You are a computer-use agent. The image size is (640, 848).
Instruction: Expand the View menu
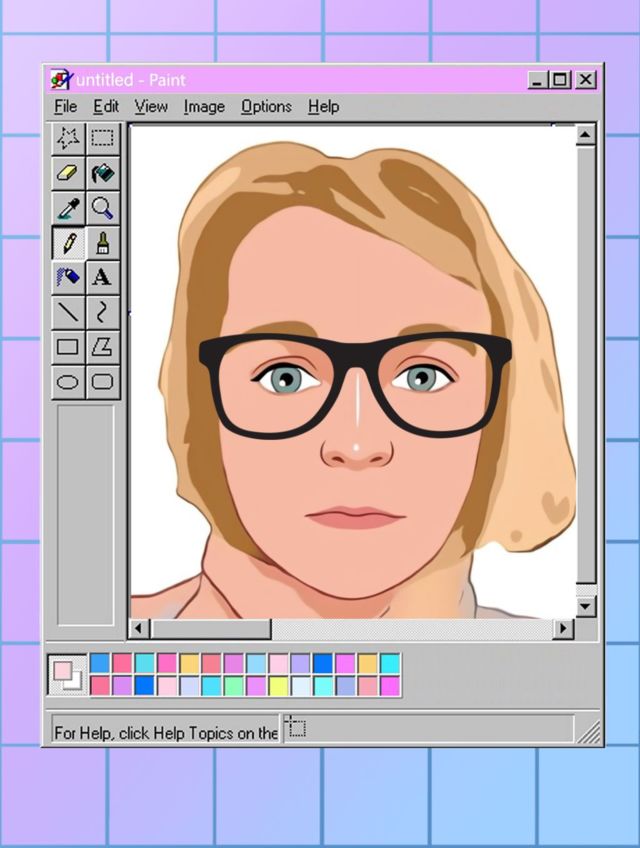coord(151,106)
